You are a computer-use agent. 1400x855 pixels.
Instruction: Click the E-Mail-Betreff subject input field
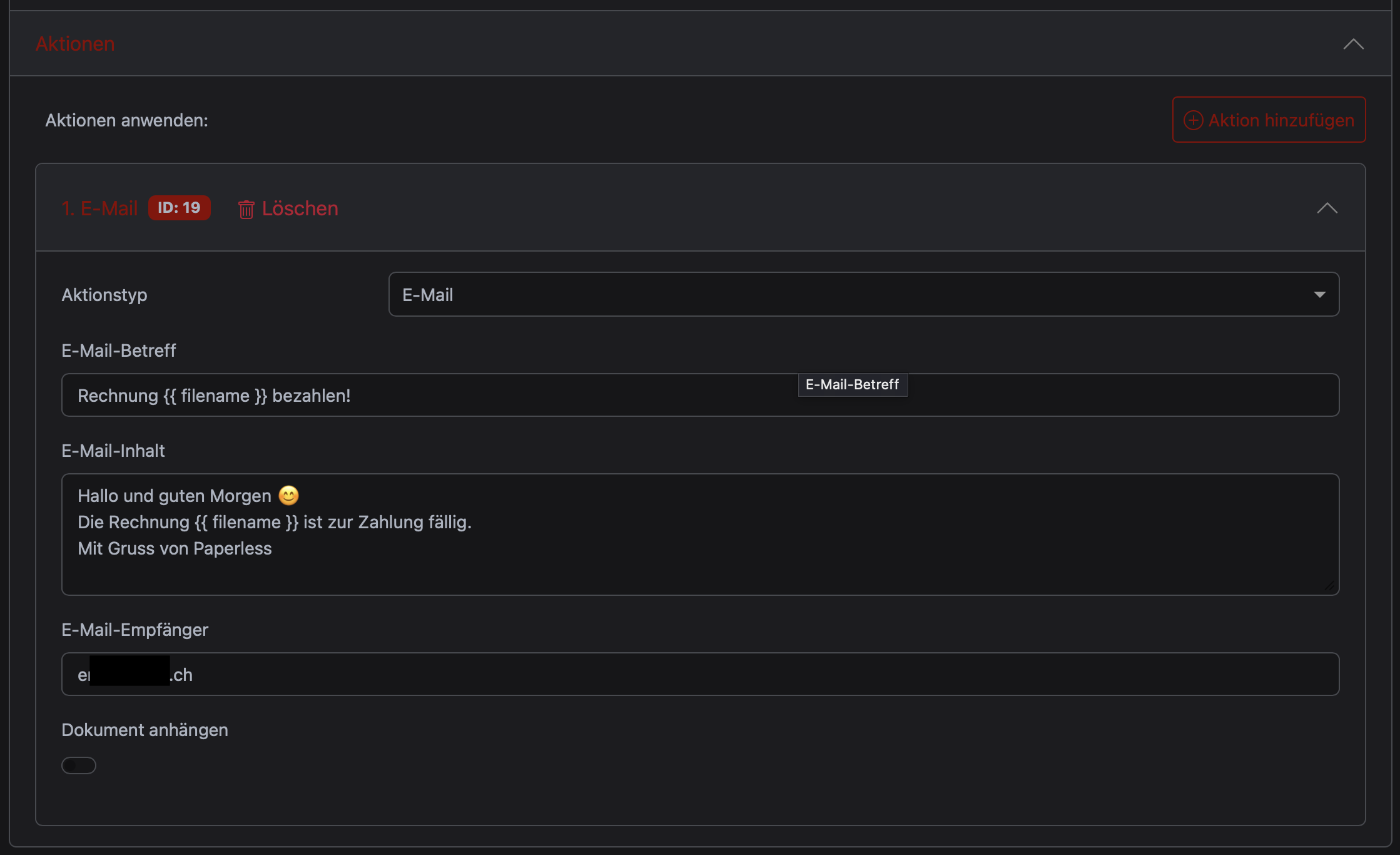[x=438, y=396]
